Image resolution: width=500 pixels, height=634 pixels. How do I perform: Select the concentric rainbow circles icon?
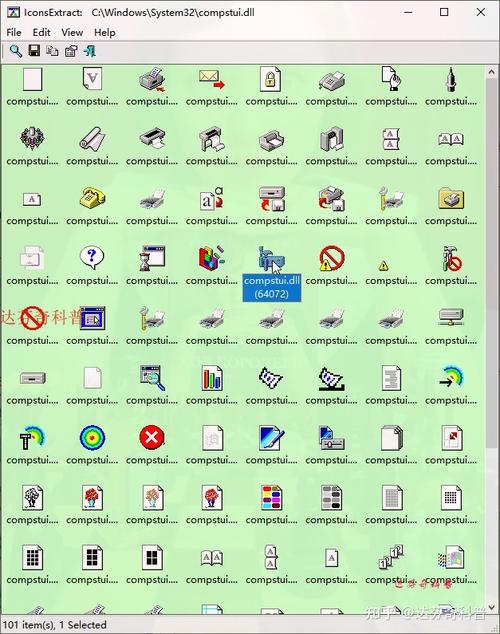(92, 437)
